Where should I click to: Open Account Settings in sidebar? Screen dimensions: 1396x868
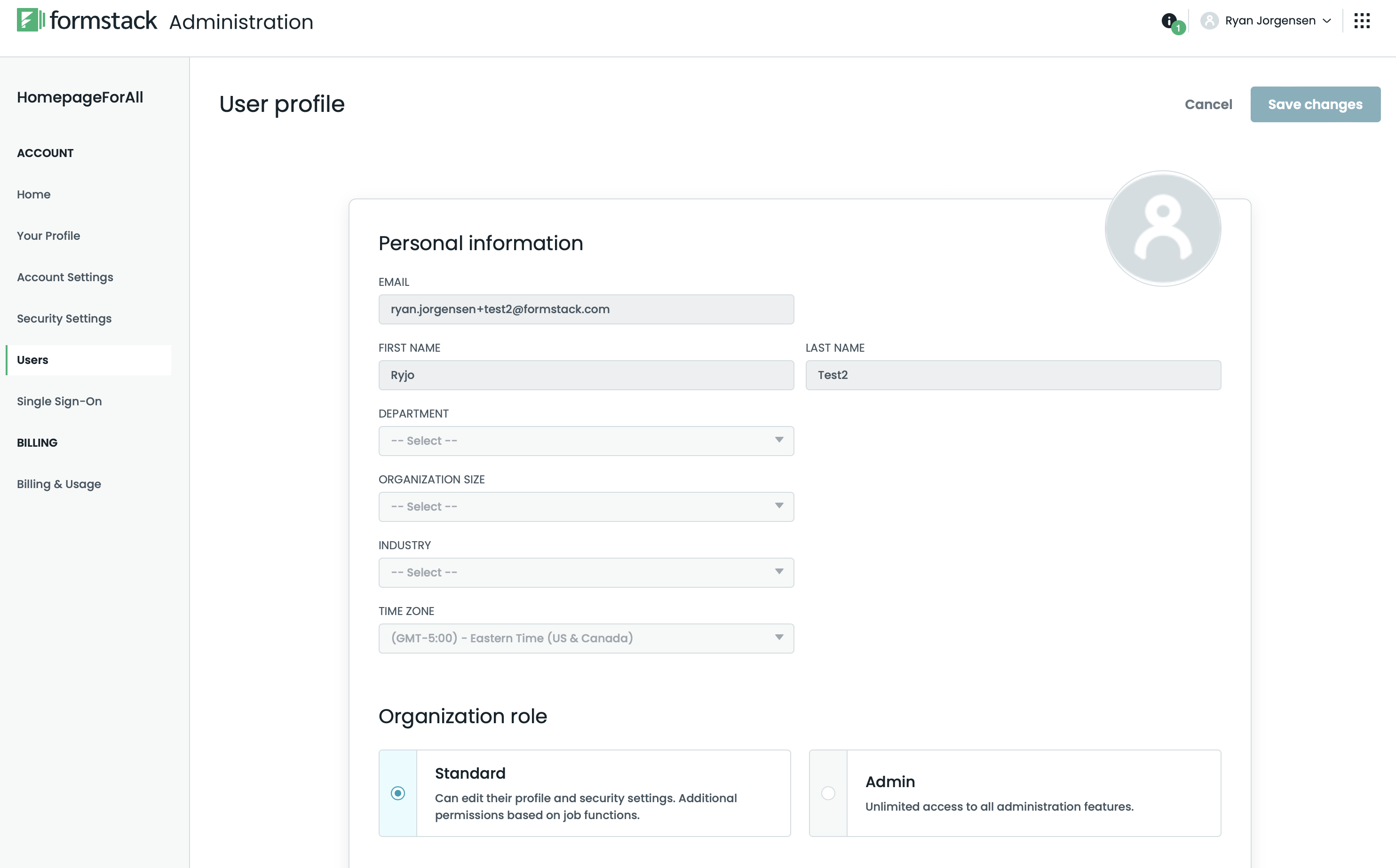pyautogui.click(x=65, y=277)
